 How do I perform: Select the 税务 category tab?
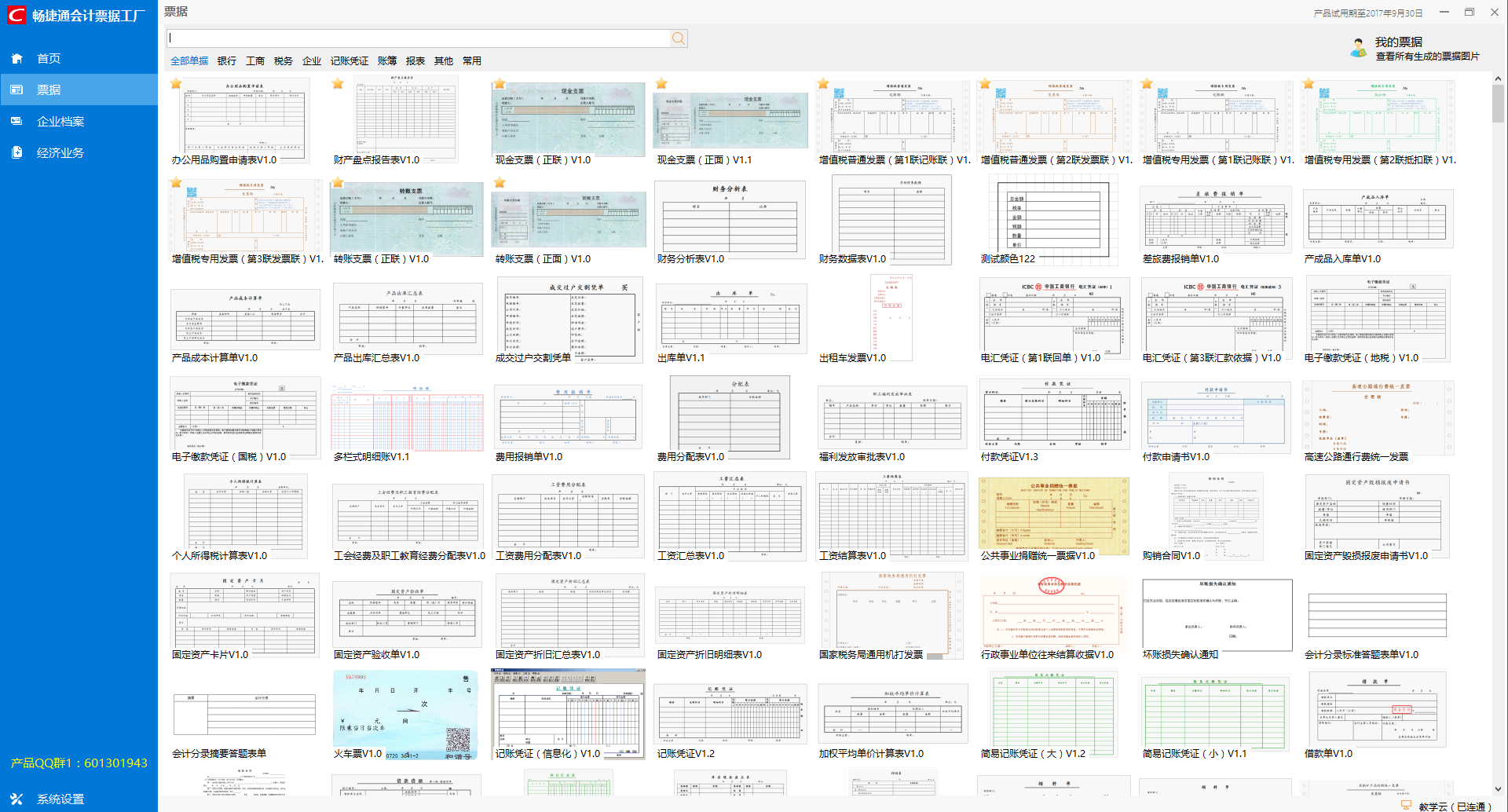[x=284, y=60]
